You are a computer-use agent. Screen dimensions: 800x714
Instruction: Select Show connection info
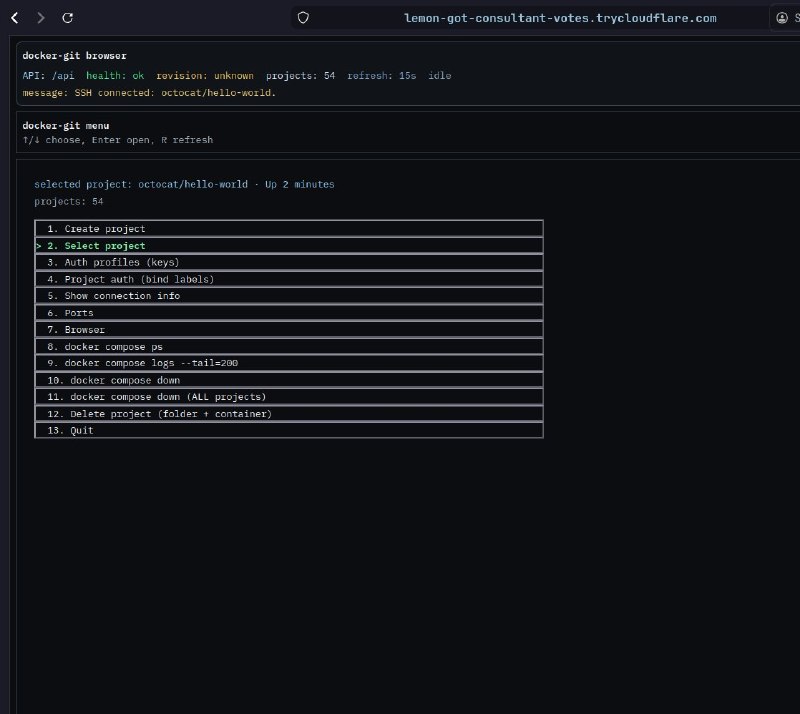click(289, 296)
